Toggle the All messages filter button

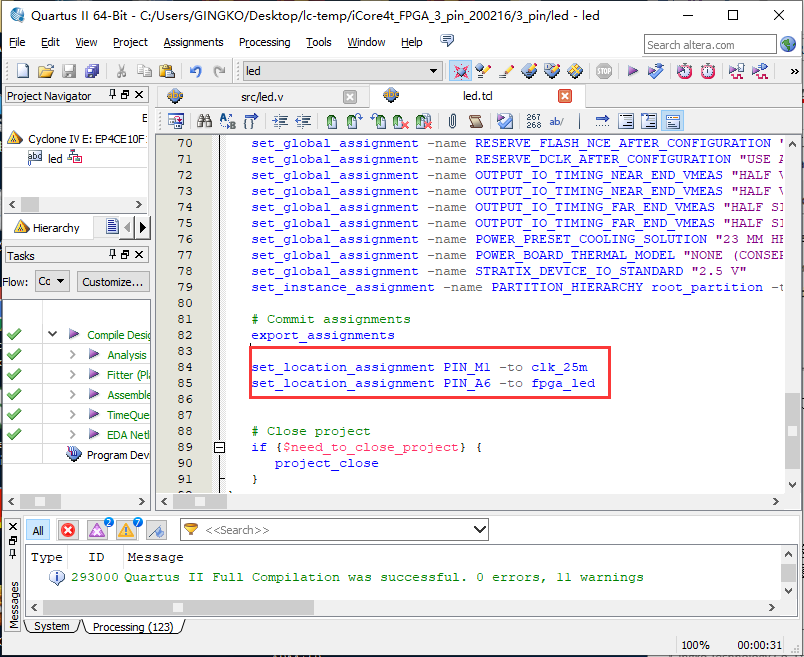click(38, 530)
